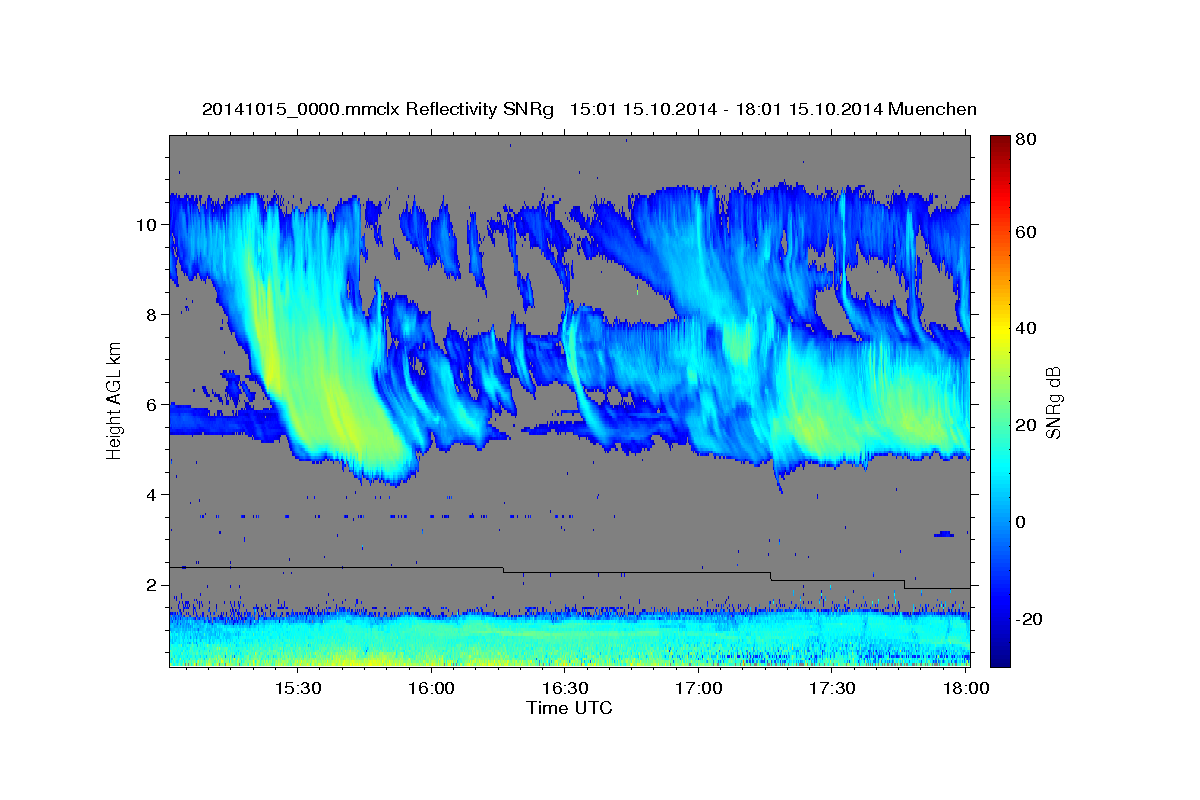Click the 'SNRg dB' colorbar label
This screenshot has width=1200, height=800.
pyautogui.click(x=1052, y=402)
